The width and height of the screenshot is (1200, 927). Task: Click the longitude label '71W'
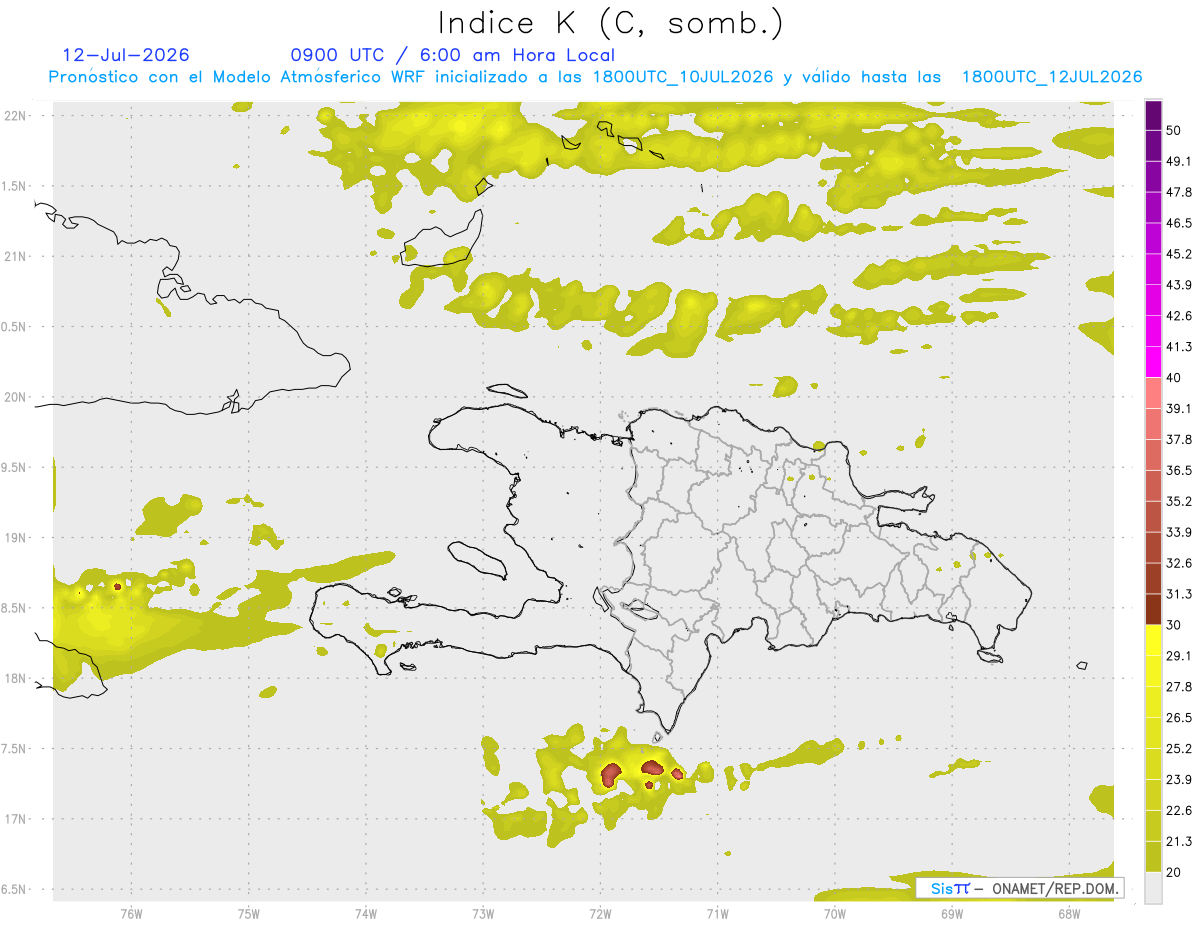pos(717,913)
